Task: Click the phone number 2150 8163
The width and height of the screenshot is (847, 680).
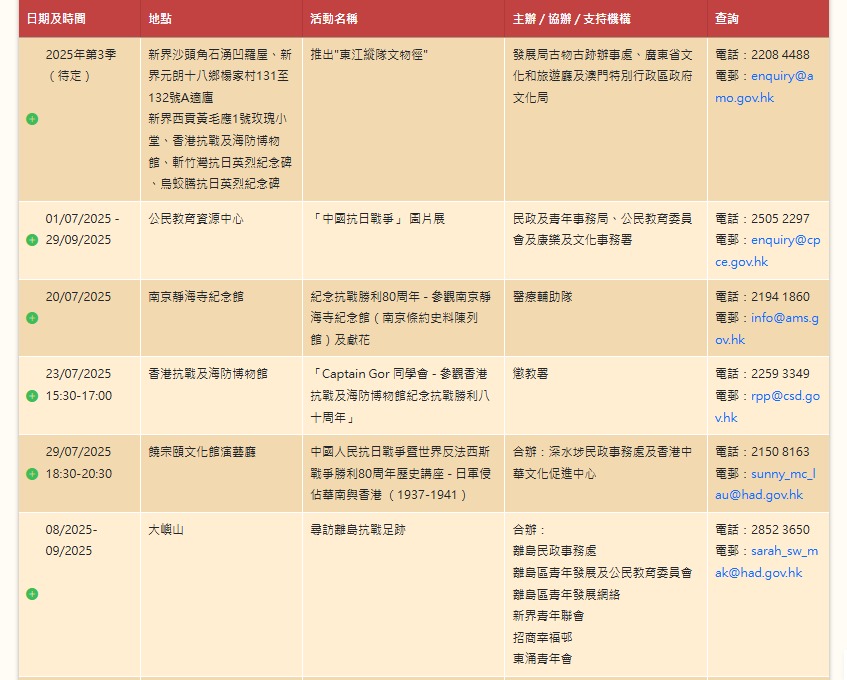Action: pos(780,452)
